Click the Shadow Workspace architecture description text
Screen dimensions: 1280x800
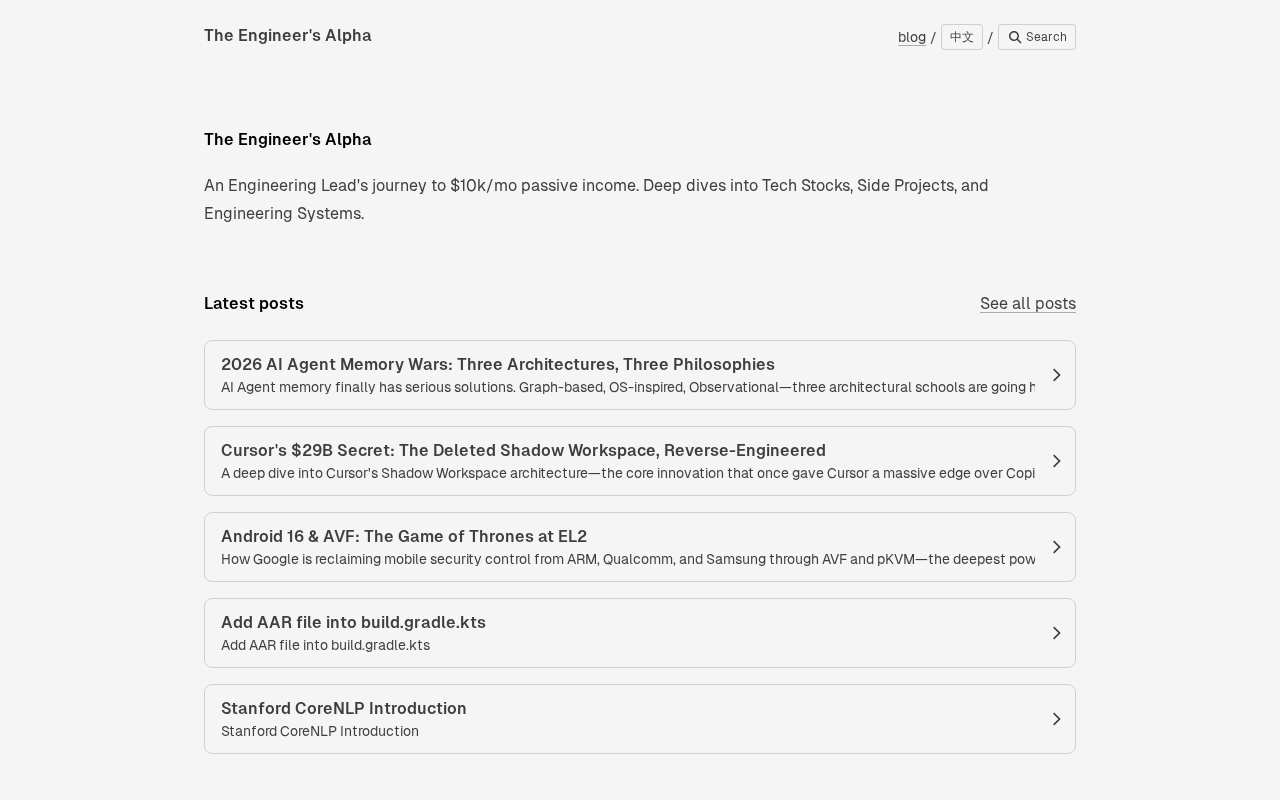tap(627, 474)
